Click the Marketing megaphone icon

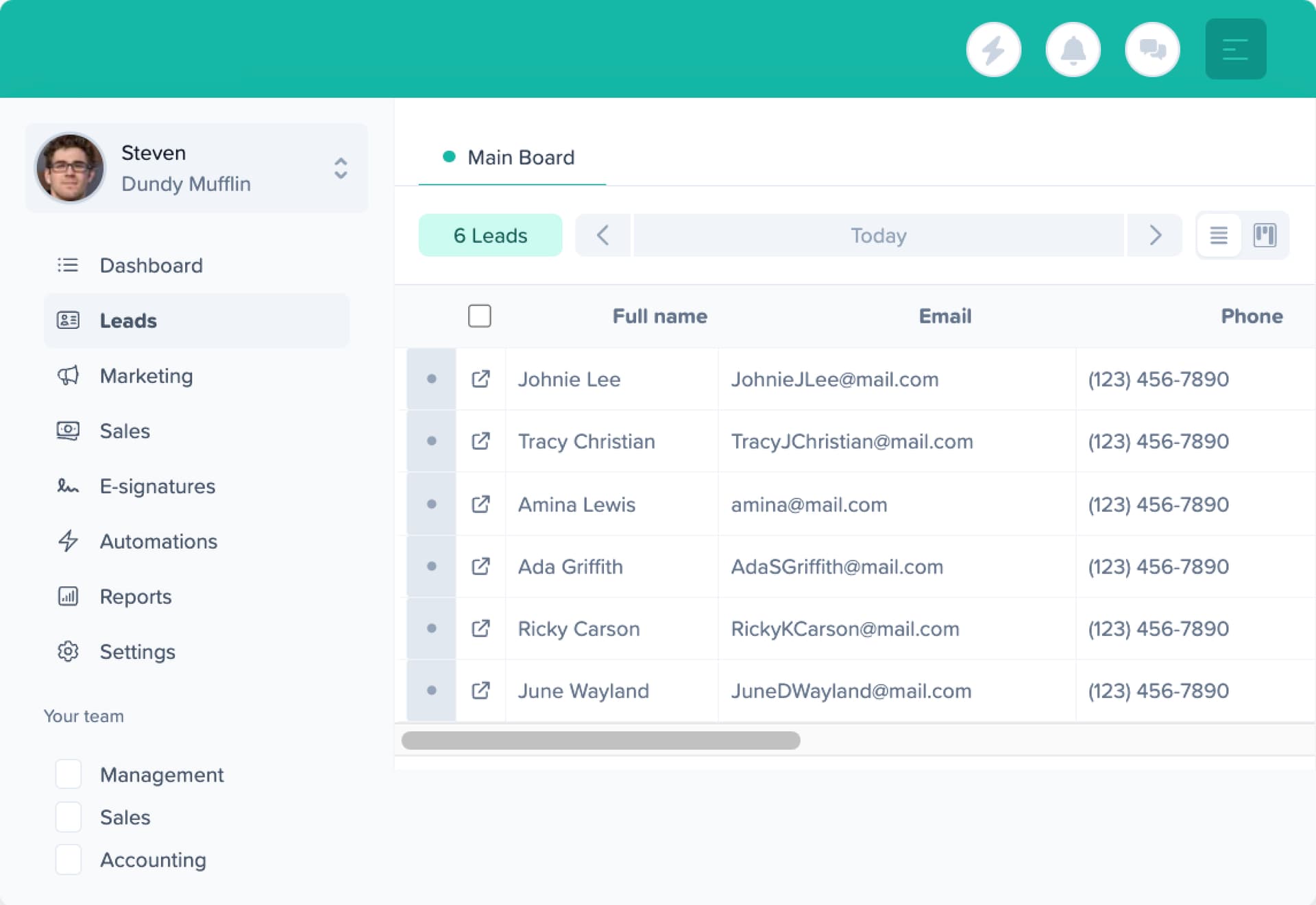click(68, 375)
